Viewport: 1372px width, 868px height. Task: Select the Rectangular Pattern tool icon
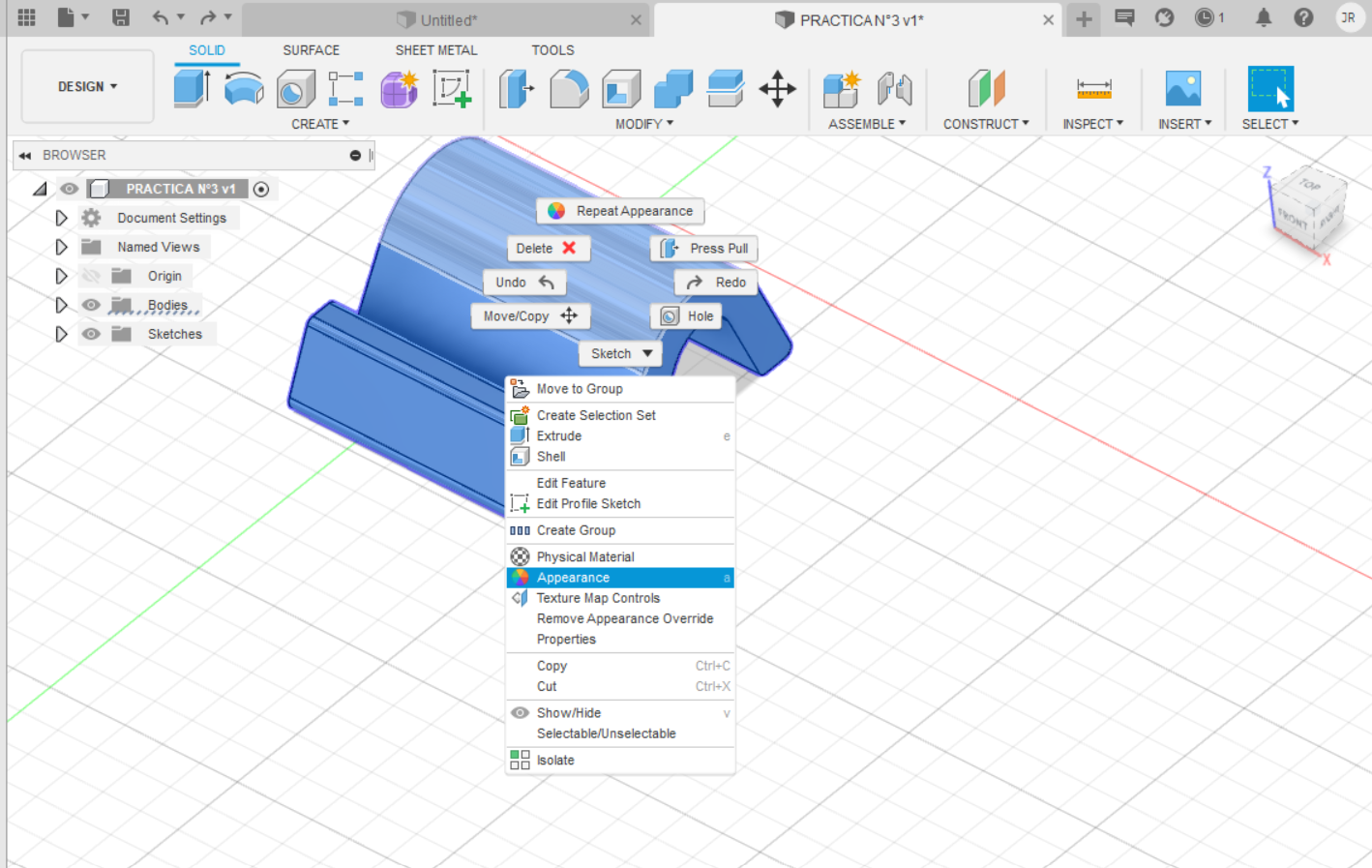[345, 89]
